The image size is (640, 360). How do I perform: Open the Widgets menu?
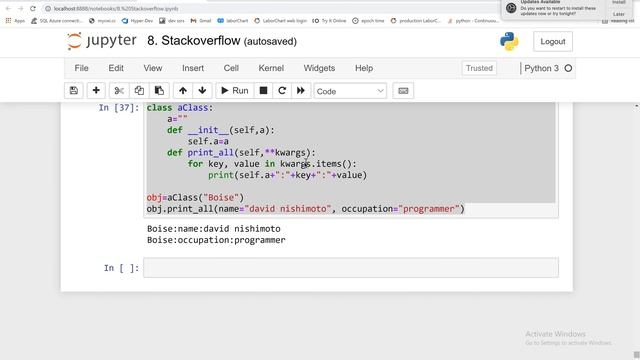(x=319, y=68)
